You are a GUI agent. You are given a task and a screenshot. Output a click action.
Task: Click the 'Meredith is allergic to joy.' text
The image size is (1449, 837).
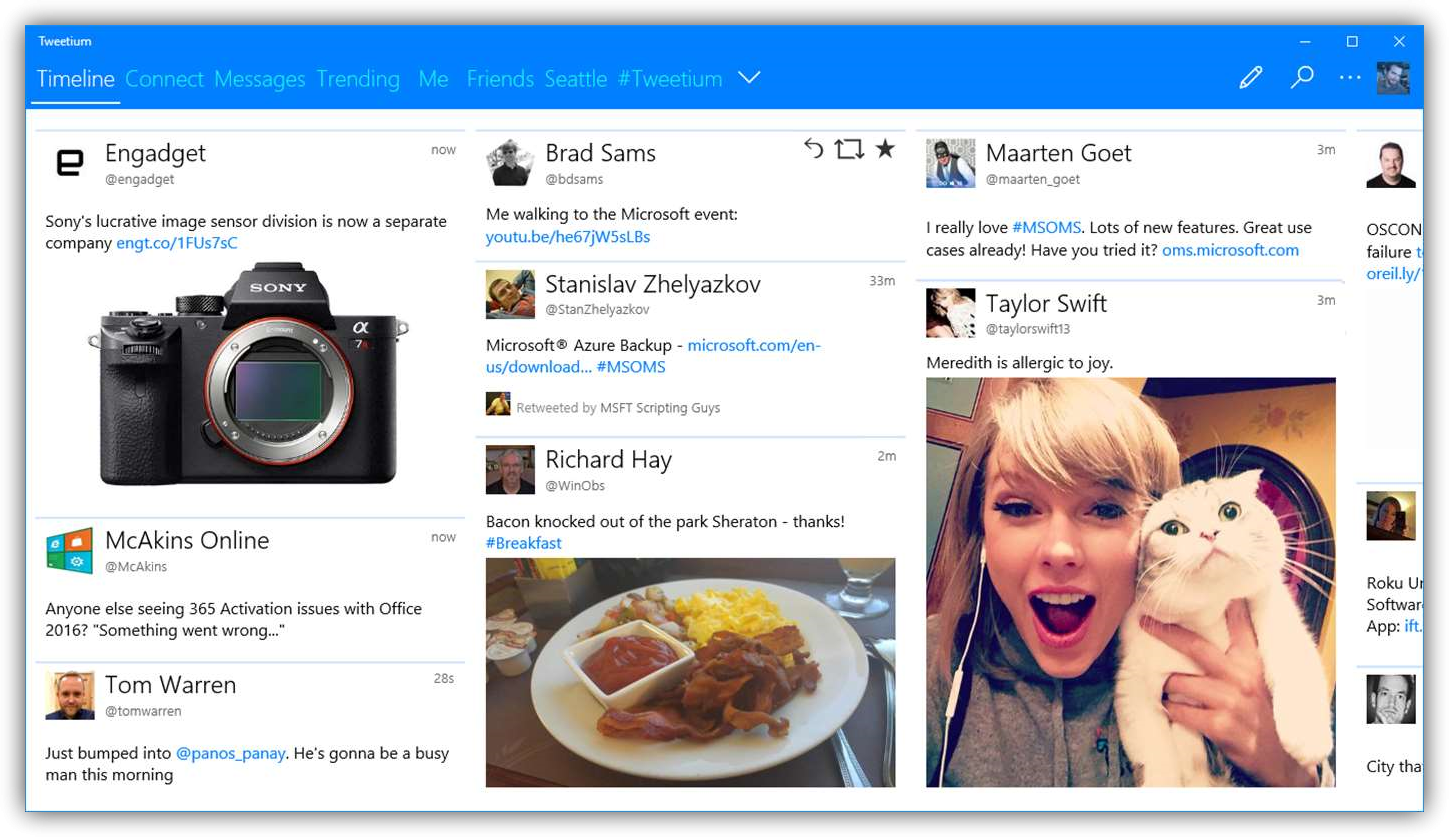1020,362
